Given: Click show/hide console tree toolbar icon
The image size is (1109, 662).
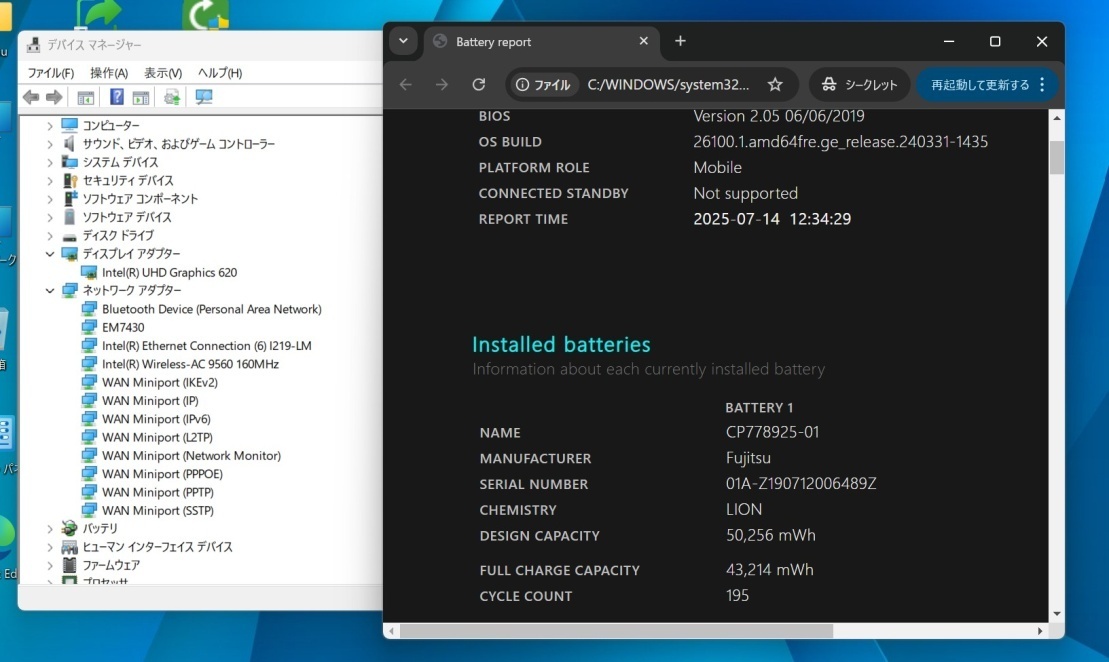Looking at the screenshot, I should 86,98.
